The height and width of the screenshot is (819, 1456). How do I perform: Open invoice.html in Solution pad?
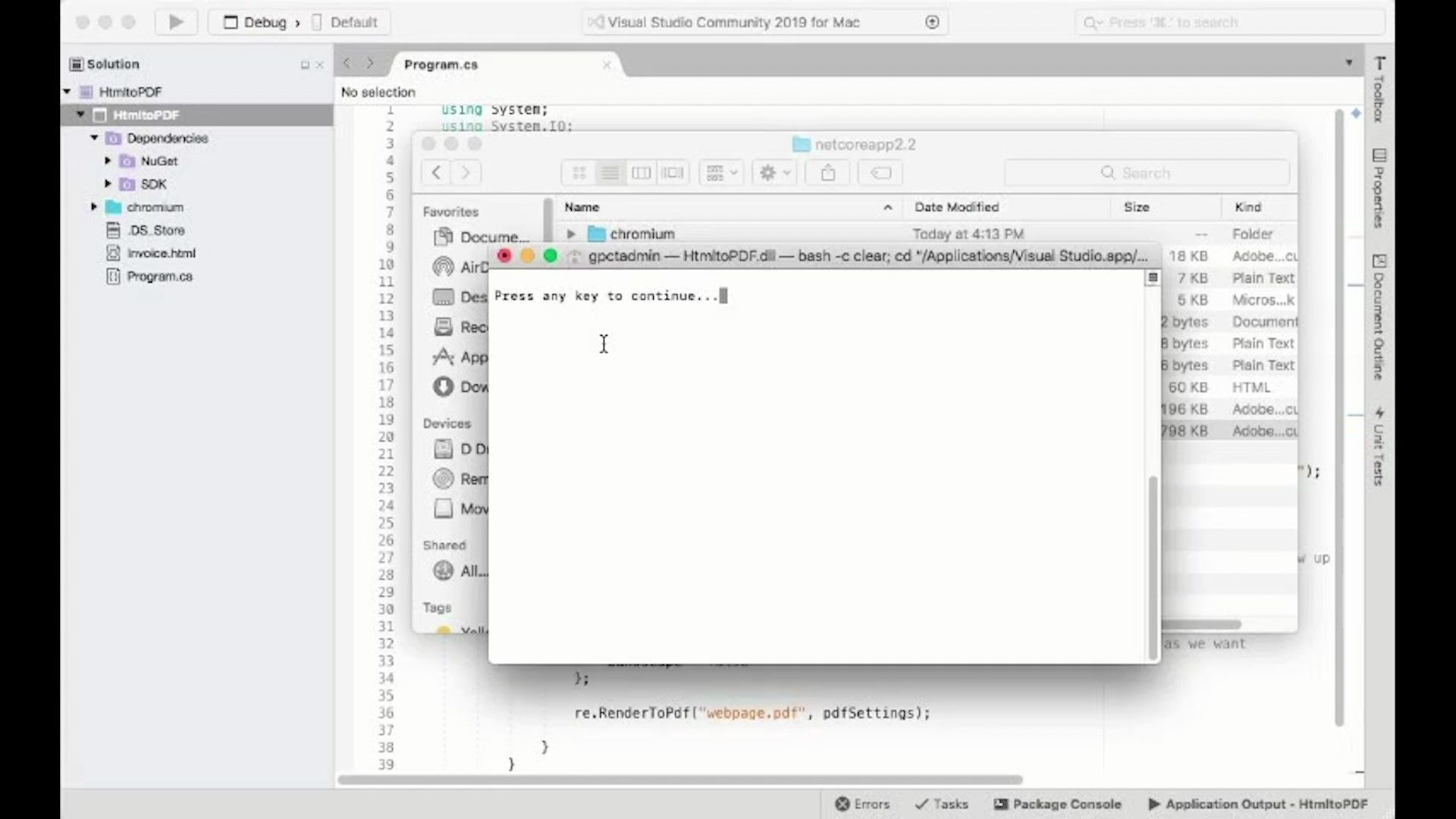tap(161, 253)
